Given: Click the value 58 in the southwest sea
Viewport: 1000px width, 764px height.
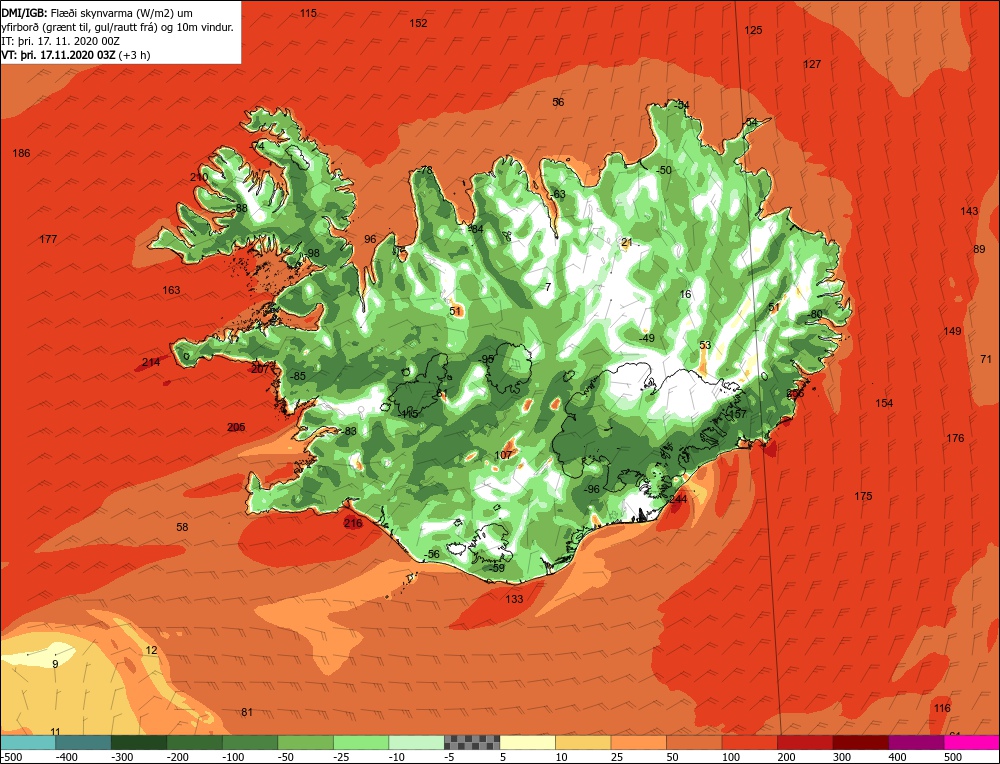Looking at the screenshot, I should pyautogui.click(x=182, y=527).
